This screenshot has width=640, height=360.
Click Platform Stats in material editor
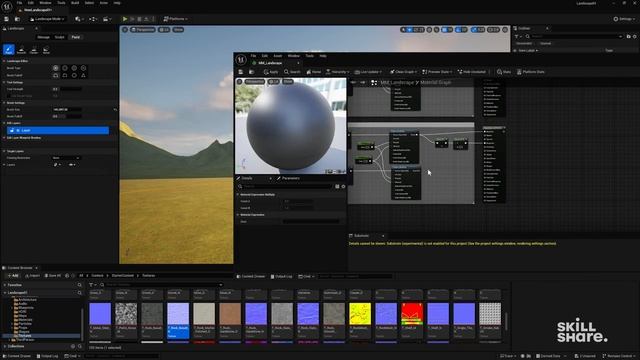tap(531, 72)
